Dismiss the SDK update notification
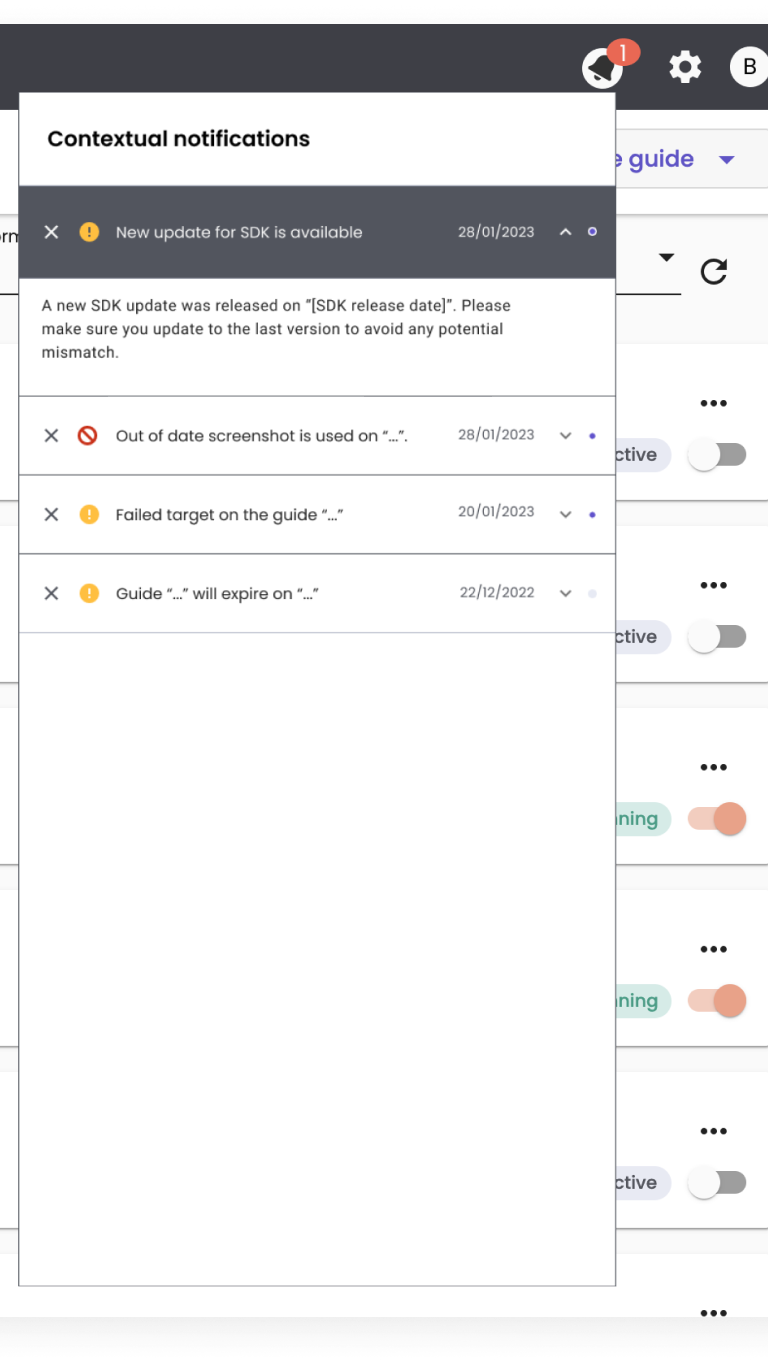The width and height of the screenshot is (768, 1365). pyautogui.click(x=52, y=232)
